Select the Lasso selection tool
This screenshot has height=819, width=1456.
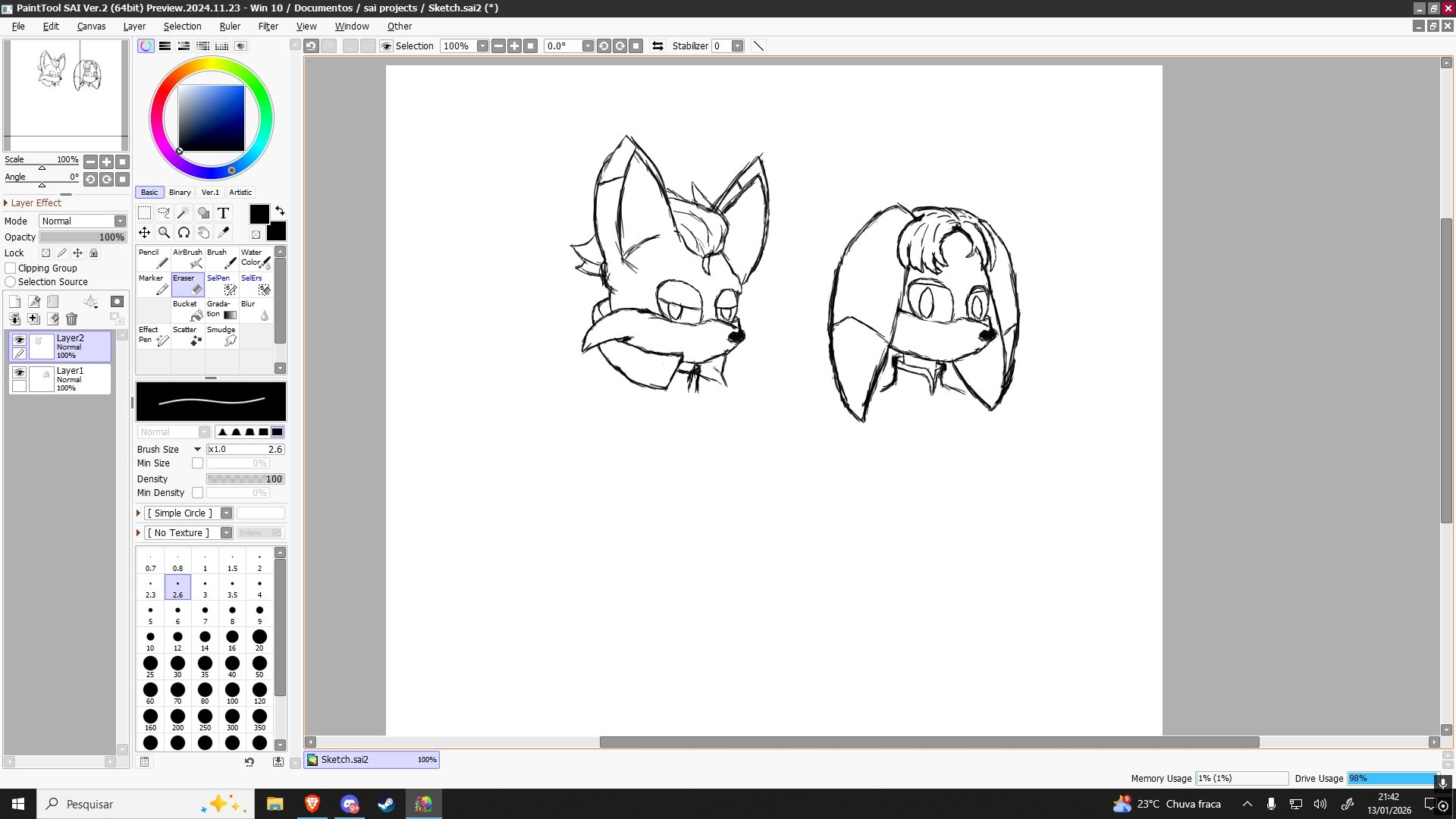[164, 213]
